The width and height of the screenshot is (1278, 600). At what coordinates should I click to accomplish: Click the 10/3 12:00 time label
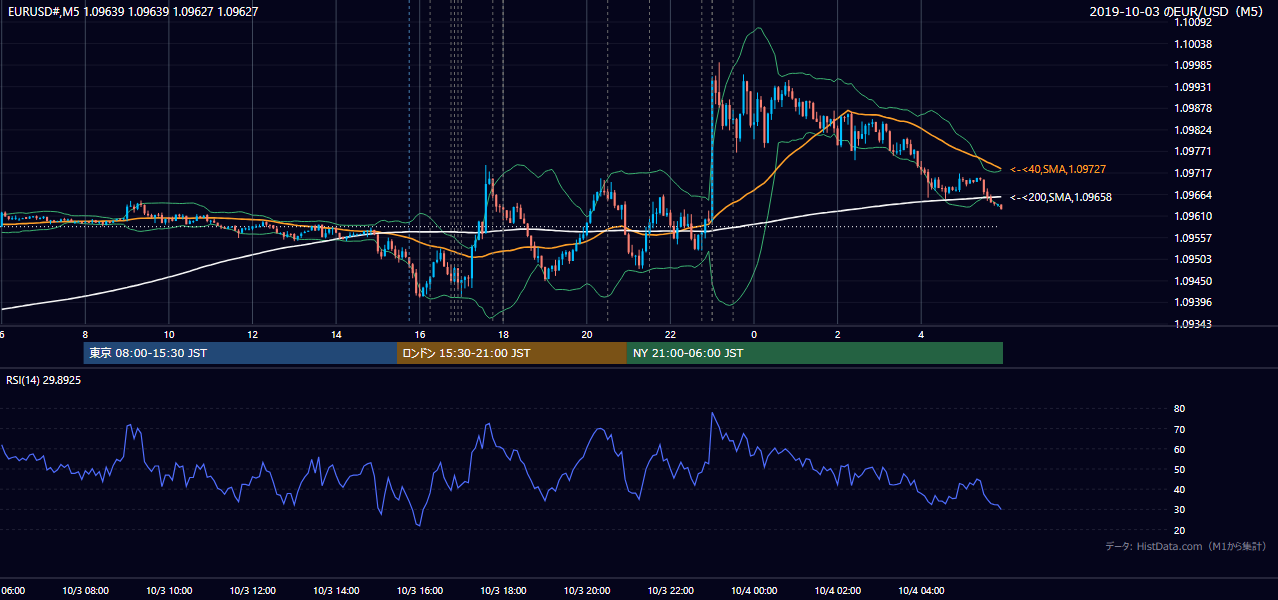252,591
